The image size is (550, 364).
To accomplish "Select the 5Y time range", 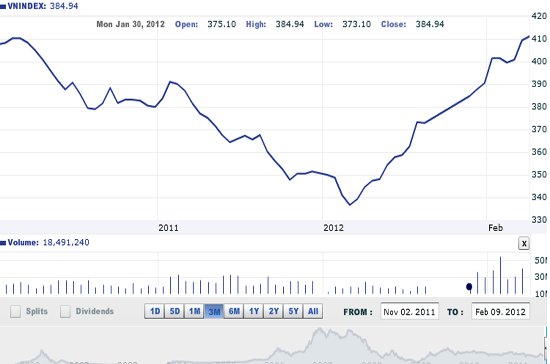I will (x=293, y=311).
